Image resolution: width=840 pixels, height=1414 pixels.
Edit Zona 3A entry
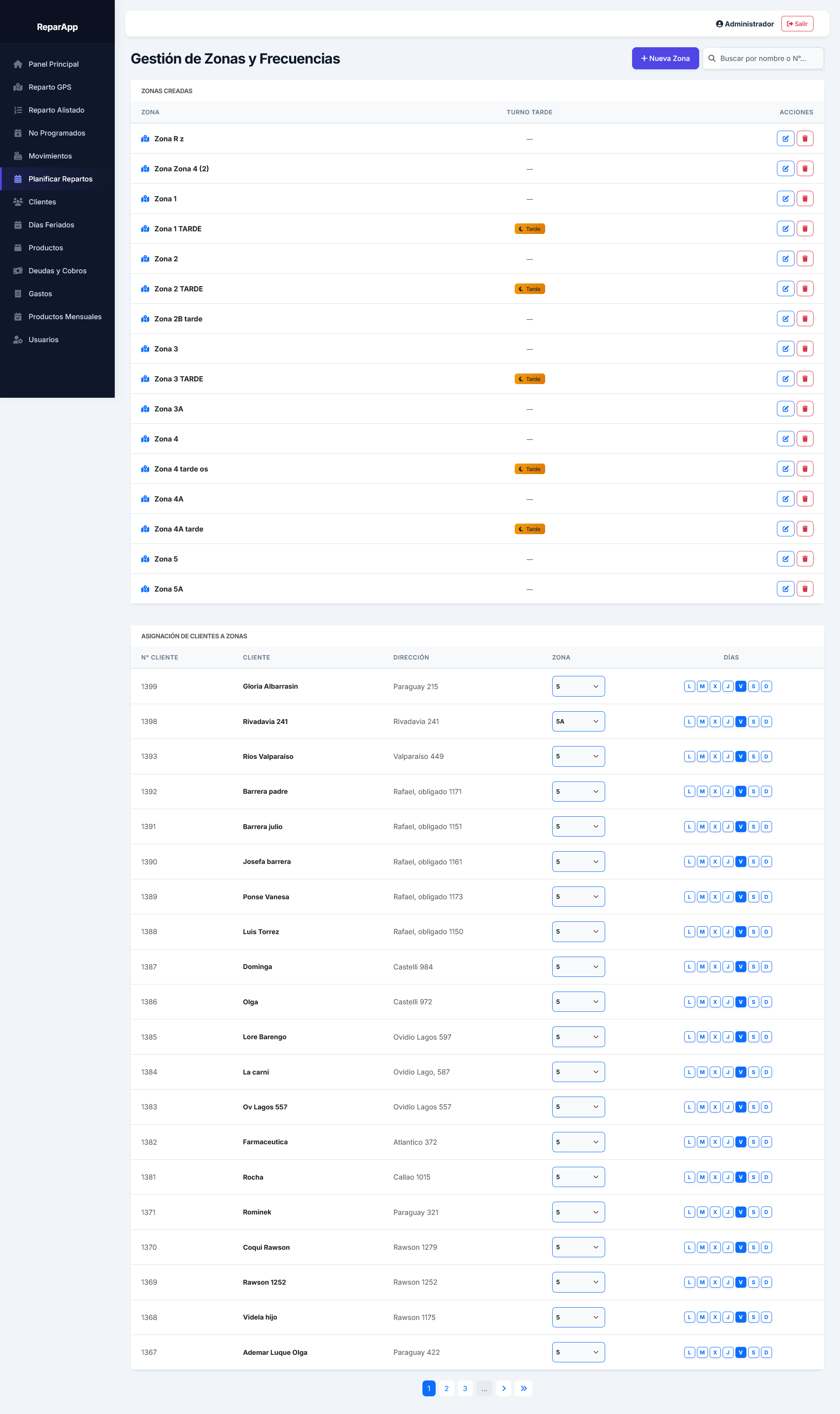(785, 409)
